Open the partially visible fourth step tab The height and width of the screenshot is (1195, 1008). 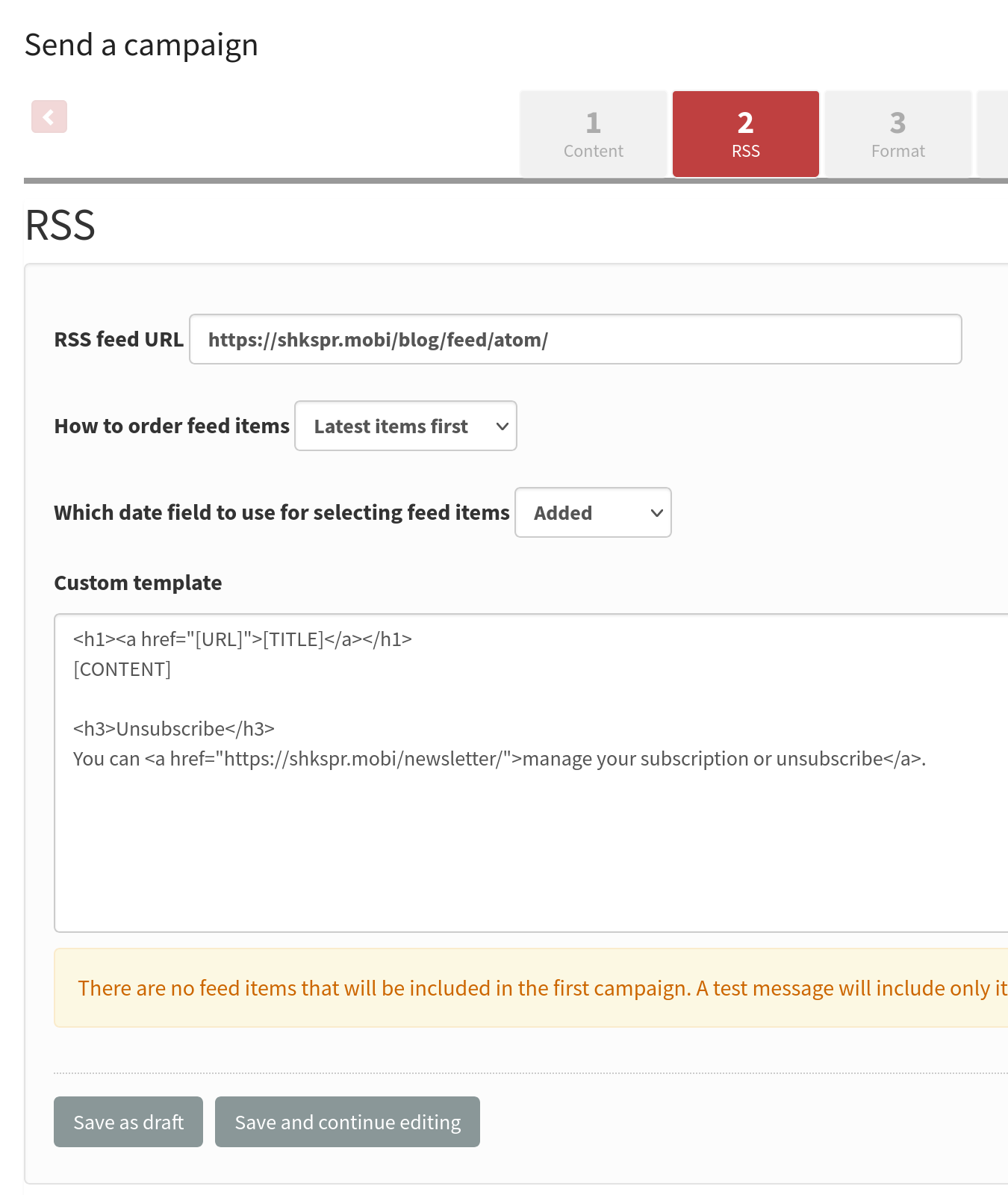[993, 134]
